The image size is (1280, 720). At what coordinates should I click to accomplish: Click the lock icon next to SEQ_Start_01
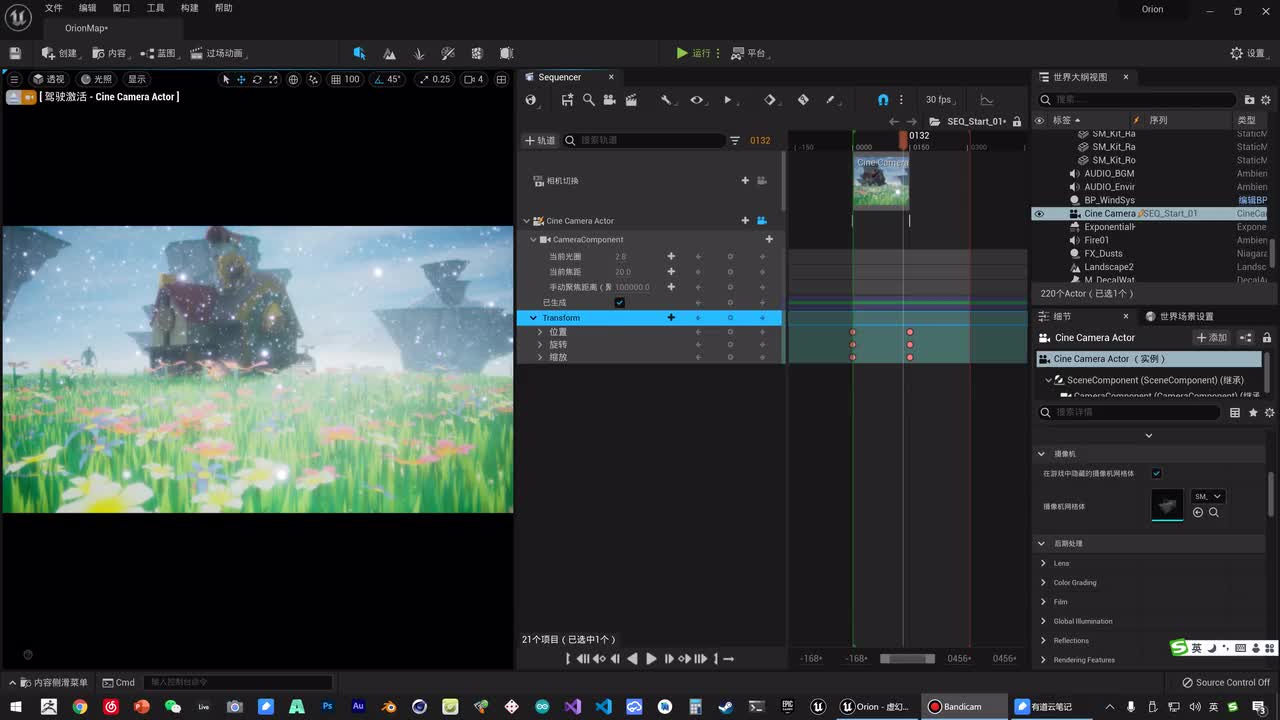[1017, 122]
